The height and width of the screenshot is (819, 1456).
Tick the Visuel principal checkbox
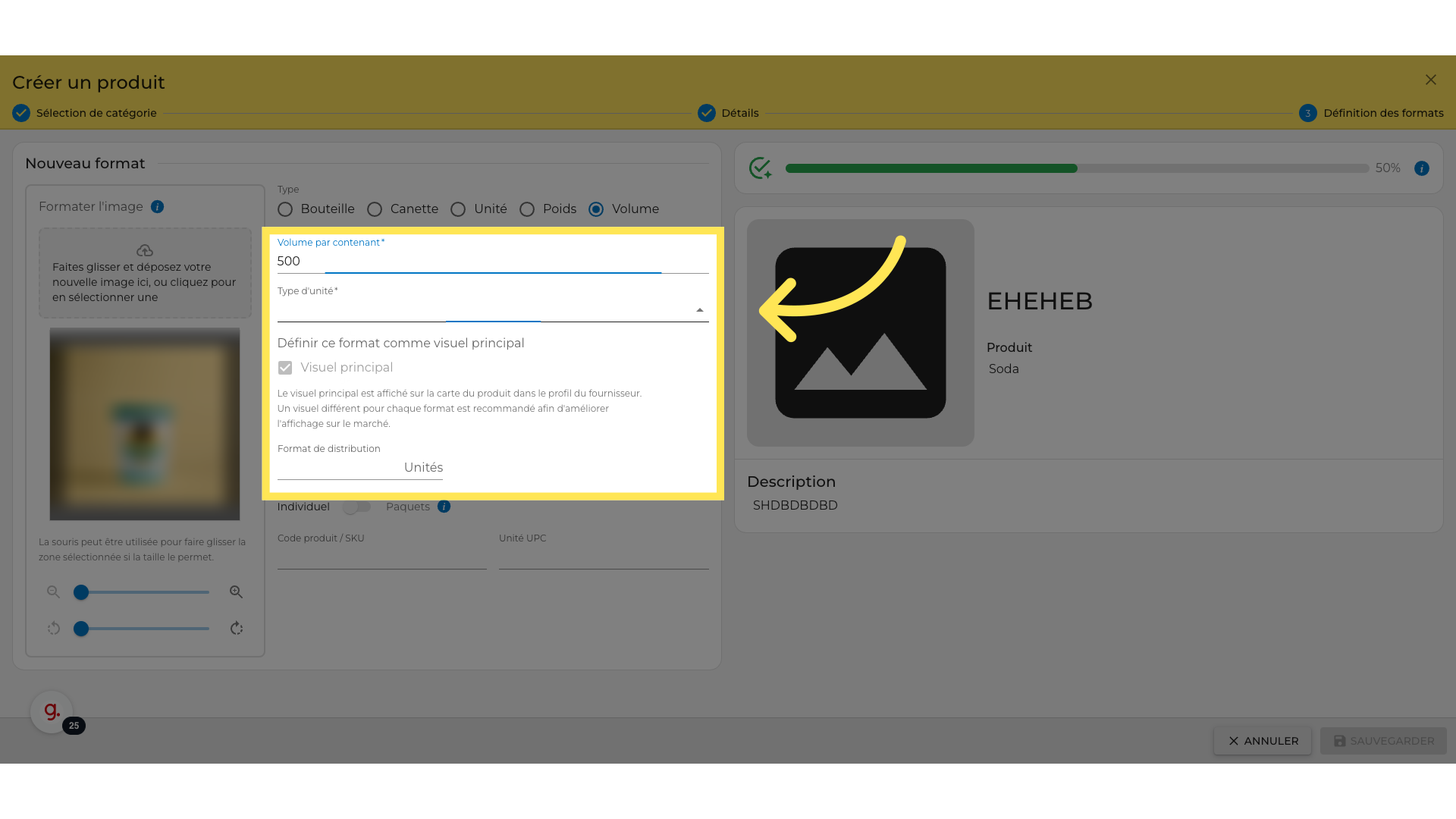(x=285, y=368)
